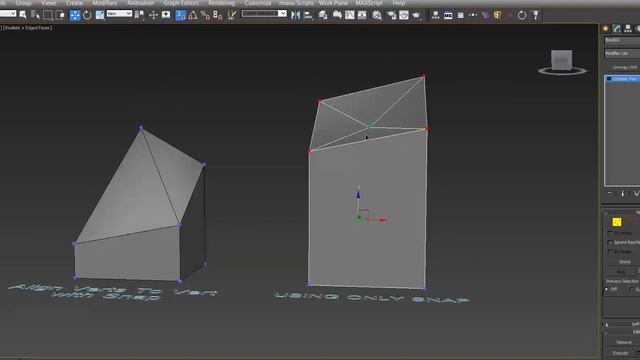Screen dimensions: 640x360
Task: Expand the Soft Selection rollout
Action: [622, 324]
